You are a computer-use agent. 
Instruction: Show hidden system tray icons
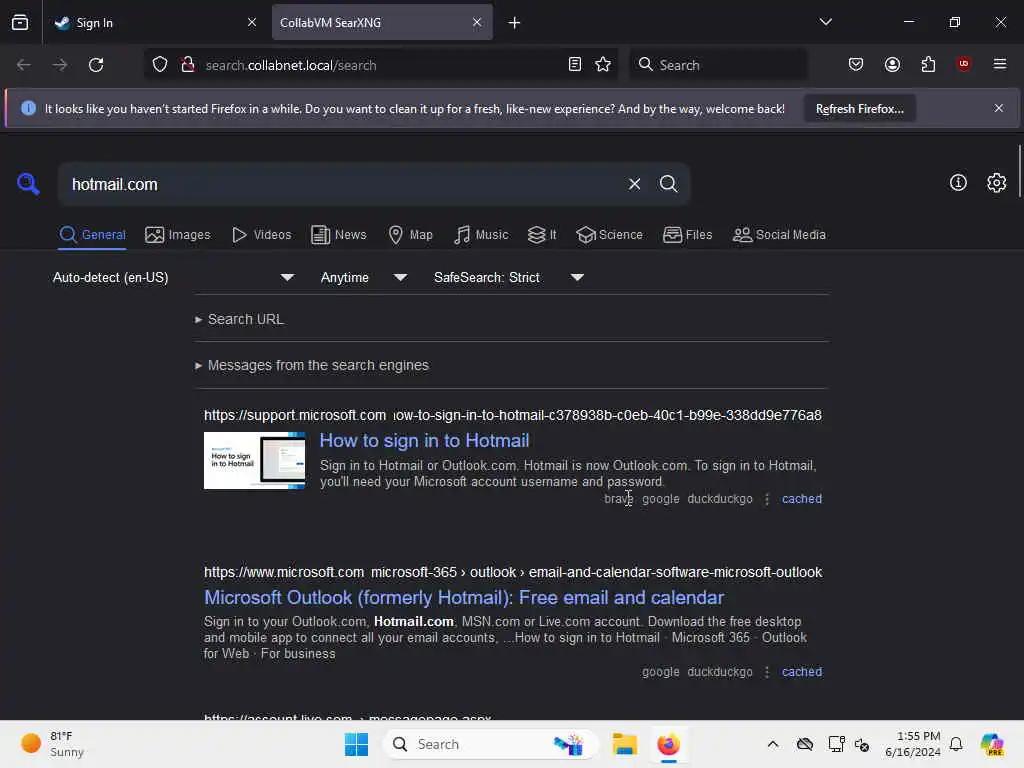tap(773, 744)
